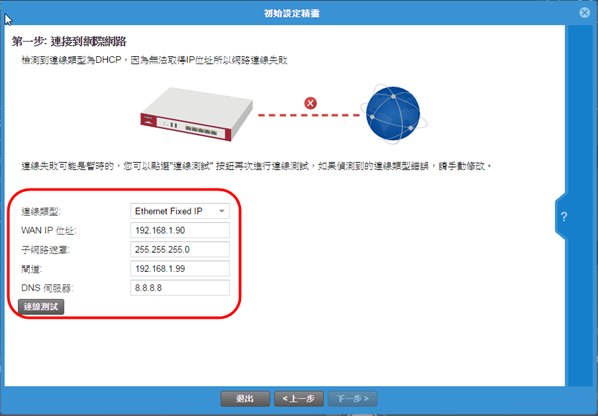Click the 第一步 step heading text

click(x=69, y=41)
